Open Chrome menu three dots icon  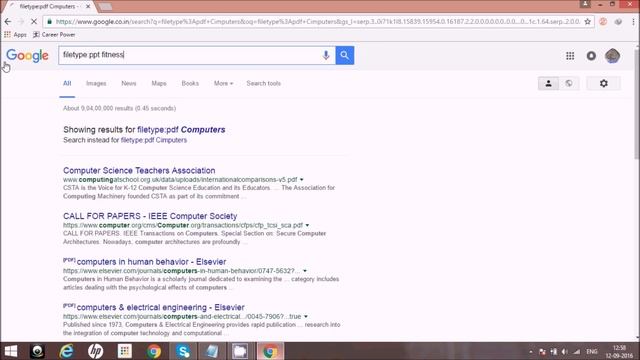coord(633,22)
